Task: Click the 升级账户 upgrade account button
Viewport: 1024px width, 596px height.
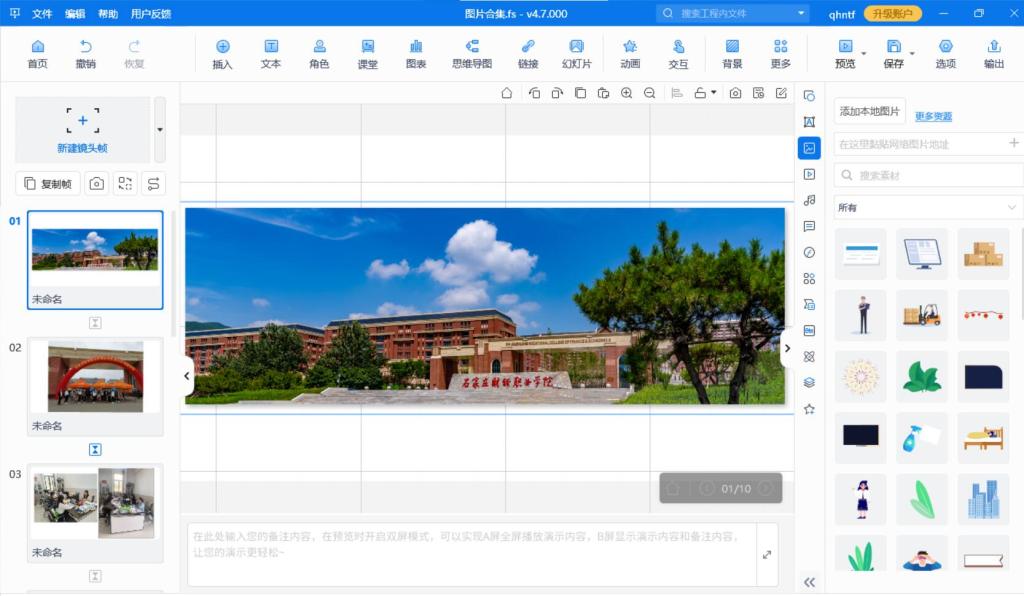Action: point(893,14)
